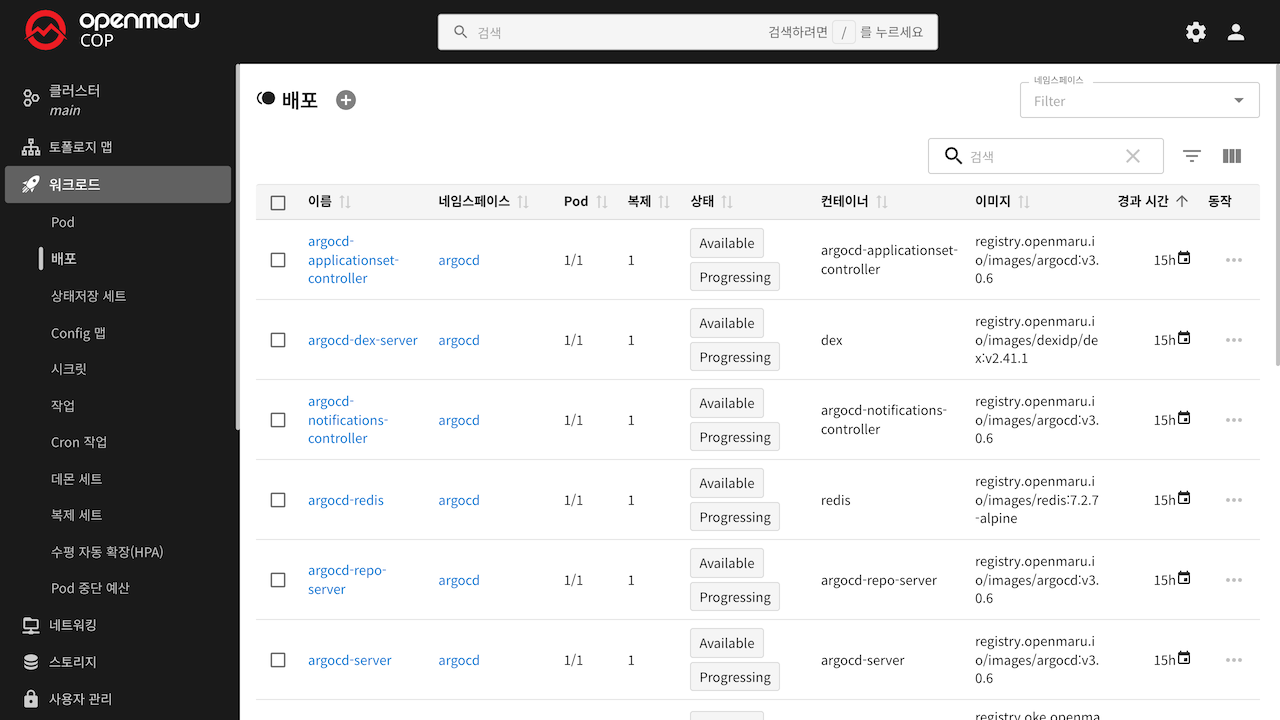Image resolution: width=1280 pixels, height=720 pixels.
Task: Open the column view selector icon
Action: (1232, 156)
